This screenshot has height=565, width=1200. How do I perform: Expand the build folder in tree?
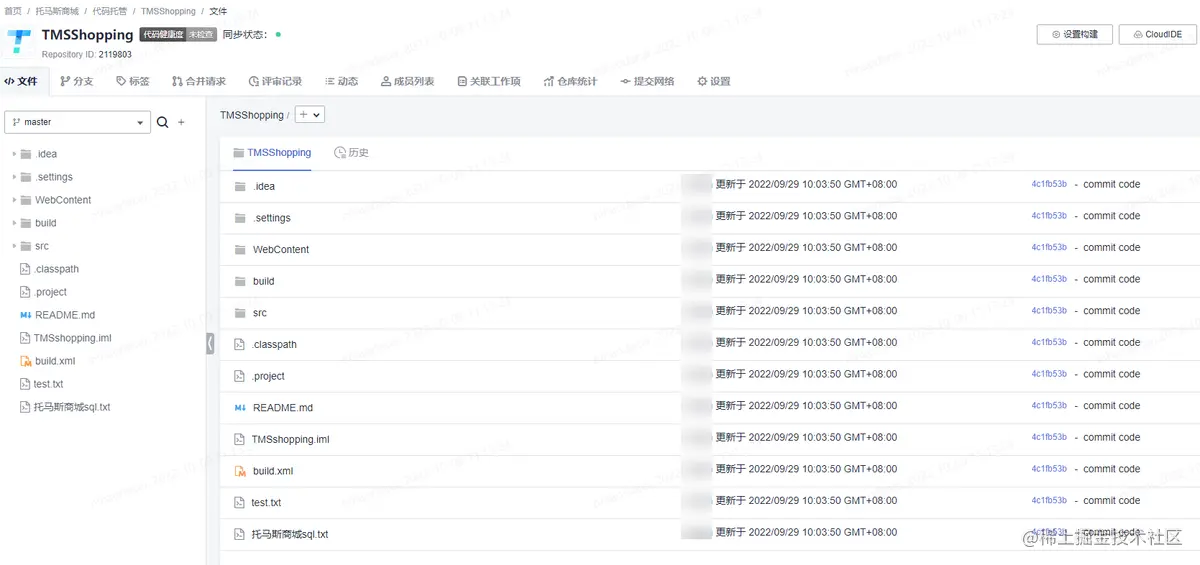click(14, 223)
